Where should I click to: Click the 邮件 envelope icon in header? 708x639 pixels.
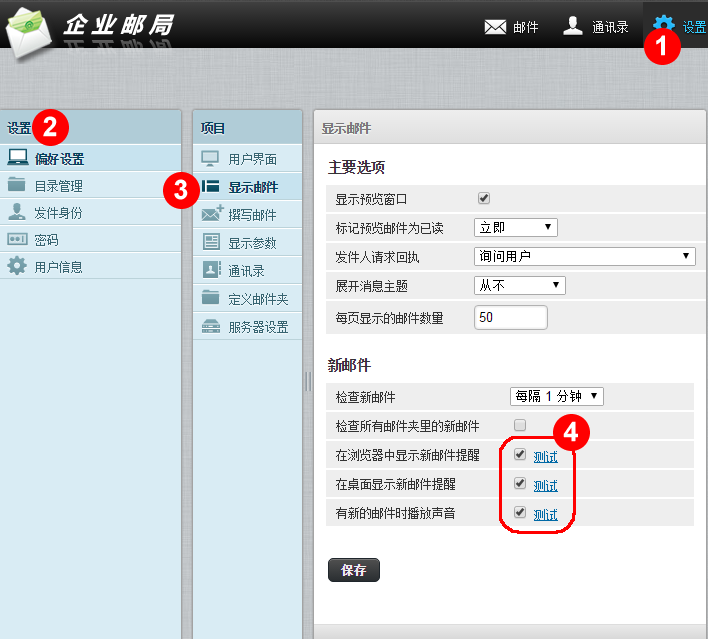coord(495,27)
